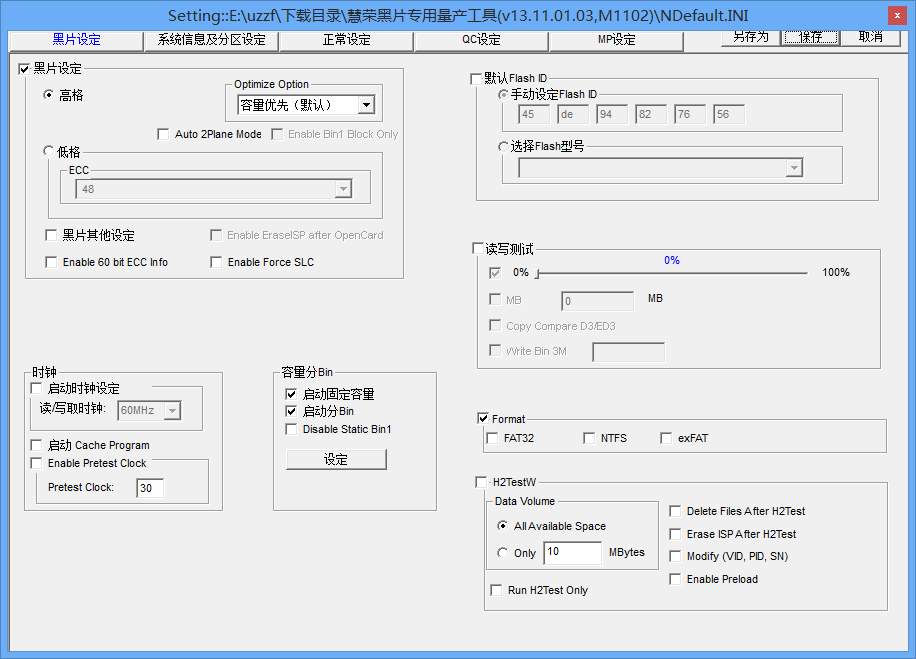Image resolution: width=916 pixels, height=659 pixels.
Task: Select All Available Space radio button
Action: pos(502,526)
